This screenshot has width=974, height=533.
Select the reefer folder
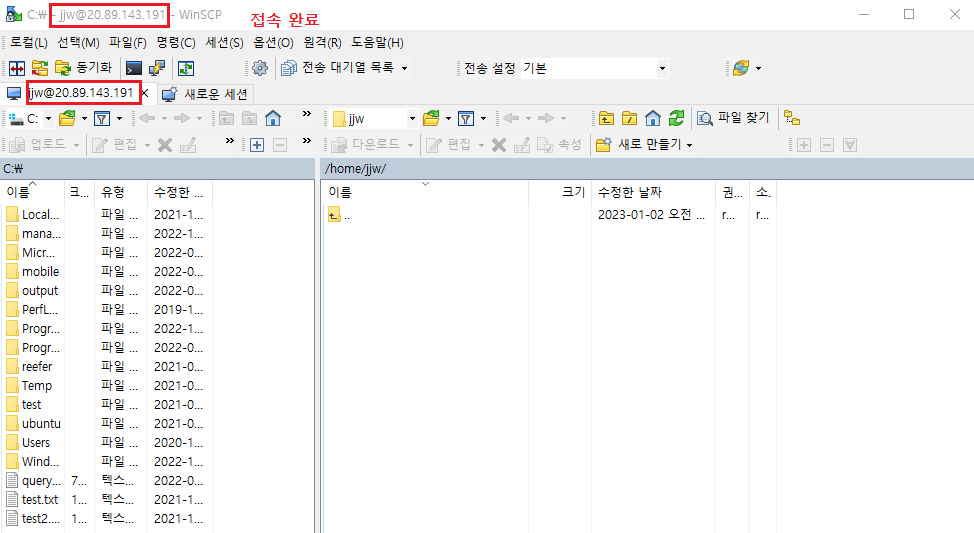tap(29, 367)
